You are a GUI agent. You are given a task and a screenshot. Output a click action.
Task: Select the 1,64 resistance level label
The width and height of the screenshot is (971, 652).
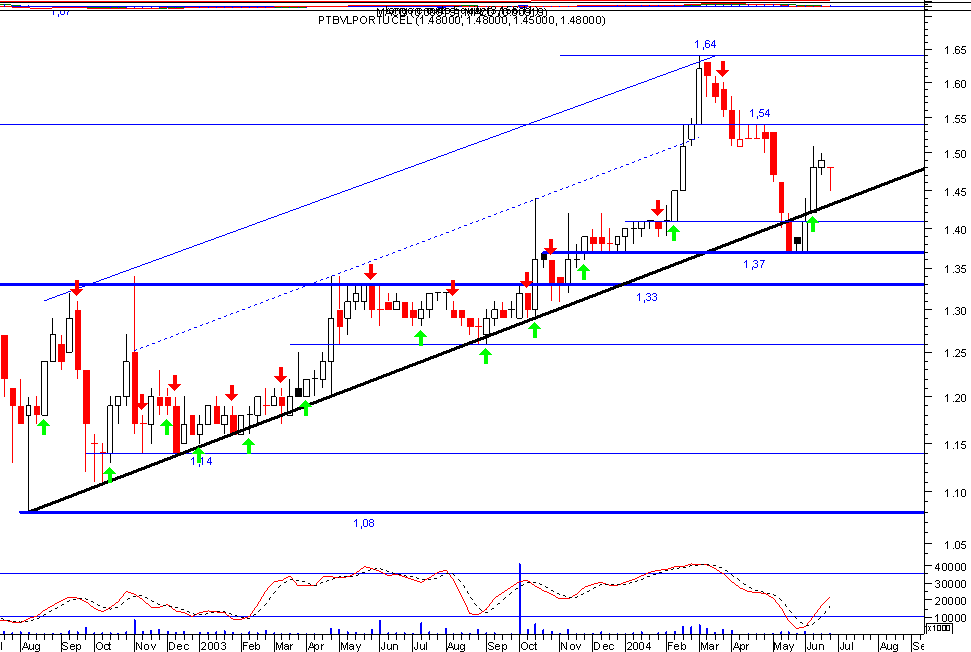[x=705, y=45]
